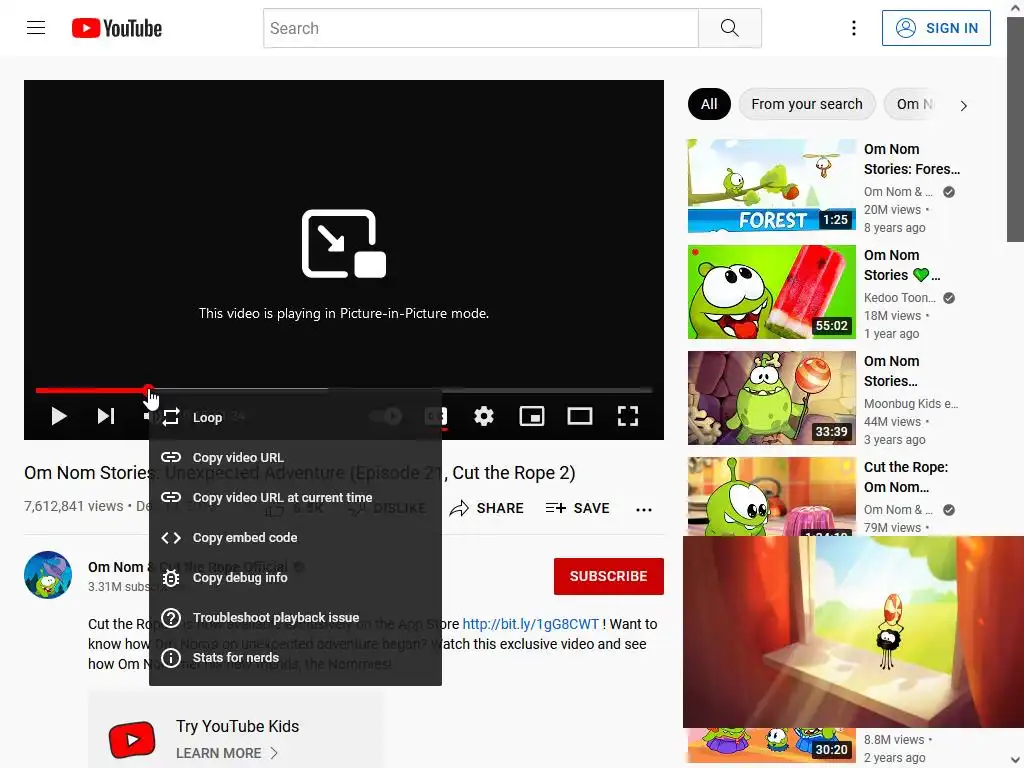Viewport: 1024px width, 768px height.
Task: Play the video with the play button
Action: 59,416
